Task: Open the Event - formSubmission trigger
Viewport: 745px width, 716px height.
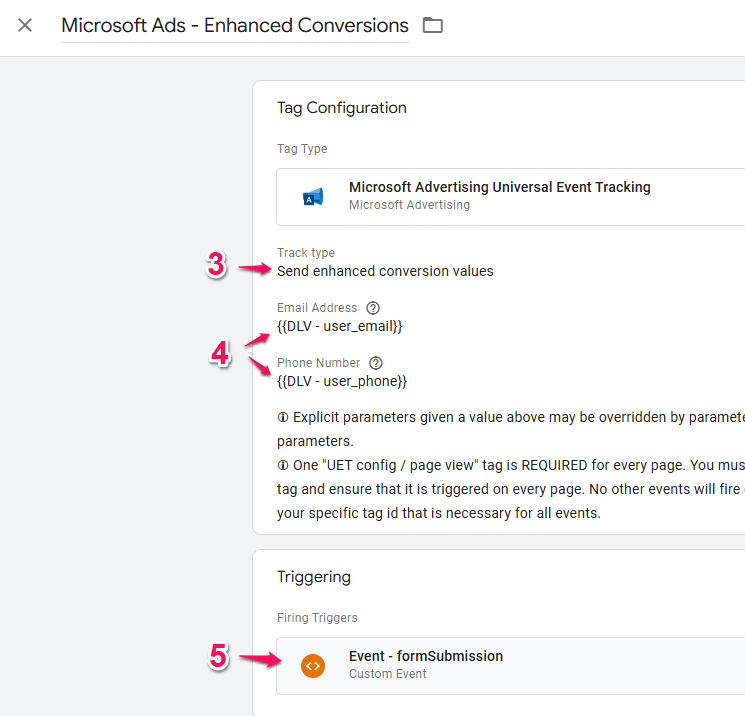Action: click(510, 666)
